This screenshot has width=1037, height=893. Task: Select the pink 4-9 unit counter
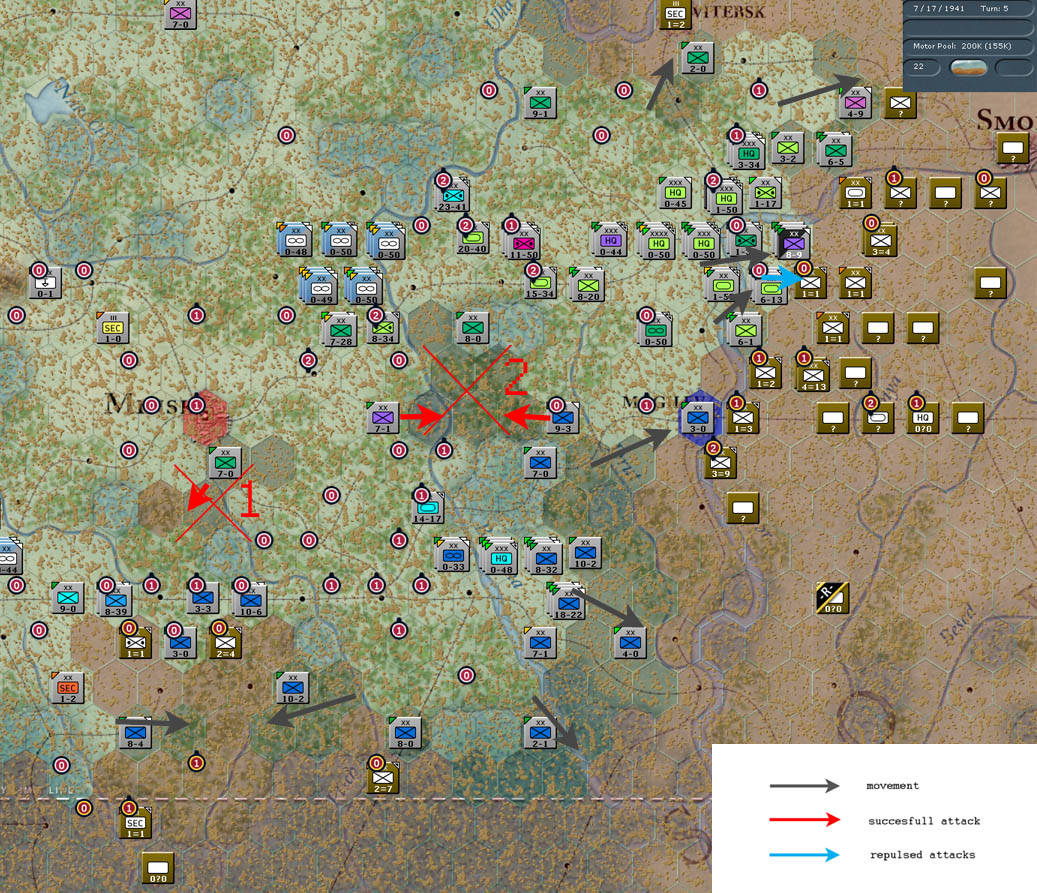coord(854,103)
